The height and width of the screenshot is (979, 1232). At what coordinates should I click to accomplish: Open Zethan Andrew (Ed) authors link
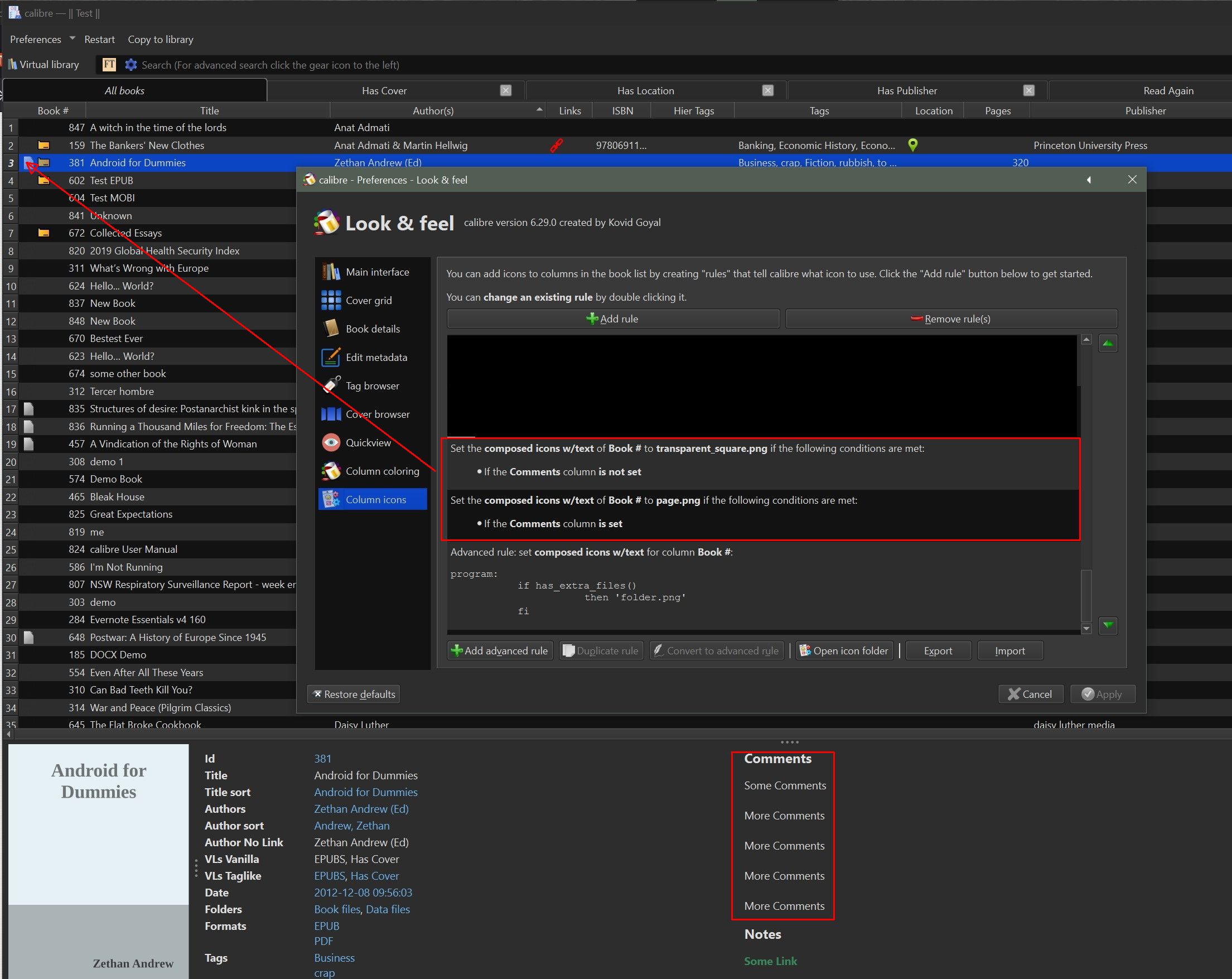point(361,808)
